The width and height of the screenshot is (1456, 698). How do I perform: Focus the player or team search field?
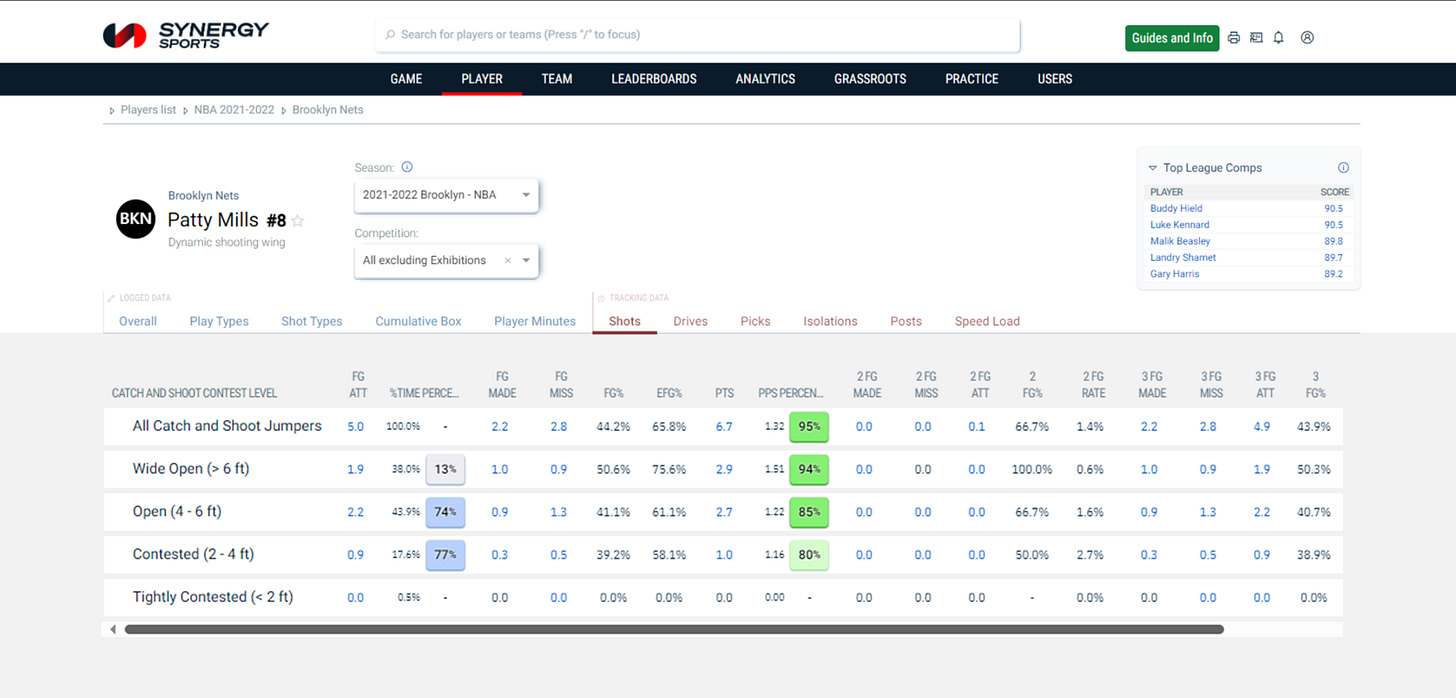click(698, 35)
